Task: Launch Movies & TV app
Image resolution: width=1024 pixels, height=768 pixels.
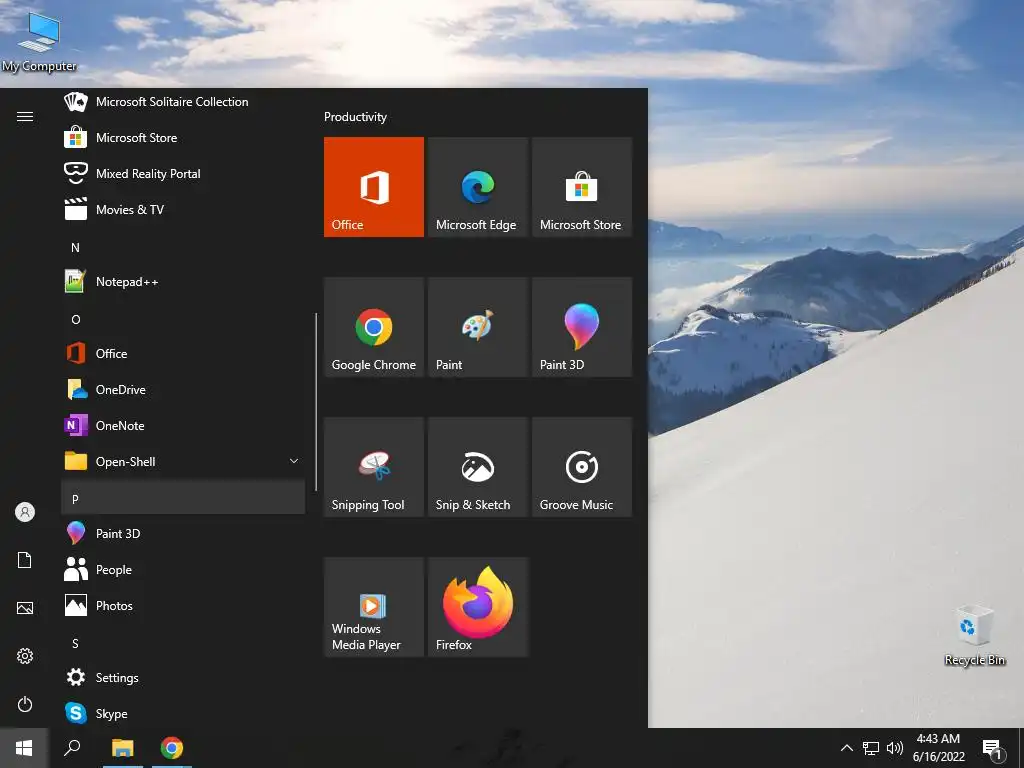Action: coord(183,210)
